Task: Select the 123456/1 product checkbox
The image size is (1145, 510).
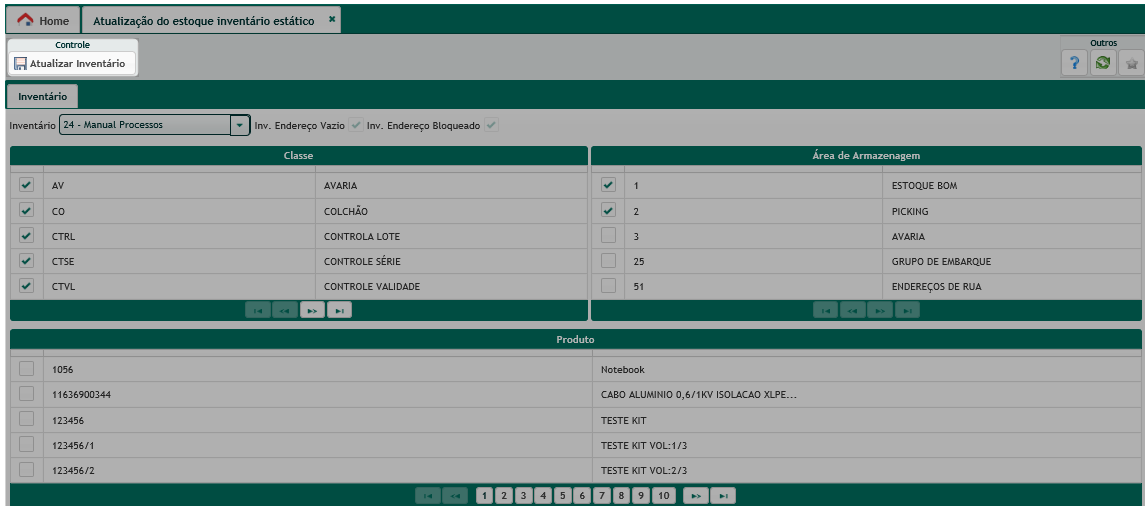Action: 26,444
